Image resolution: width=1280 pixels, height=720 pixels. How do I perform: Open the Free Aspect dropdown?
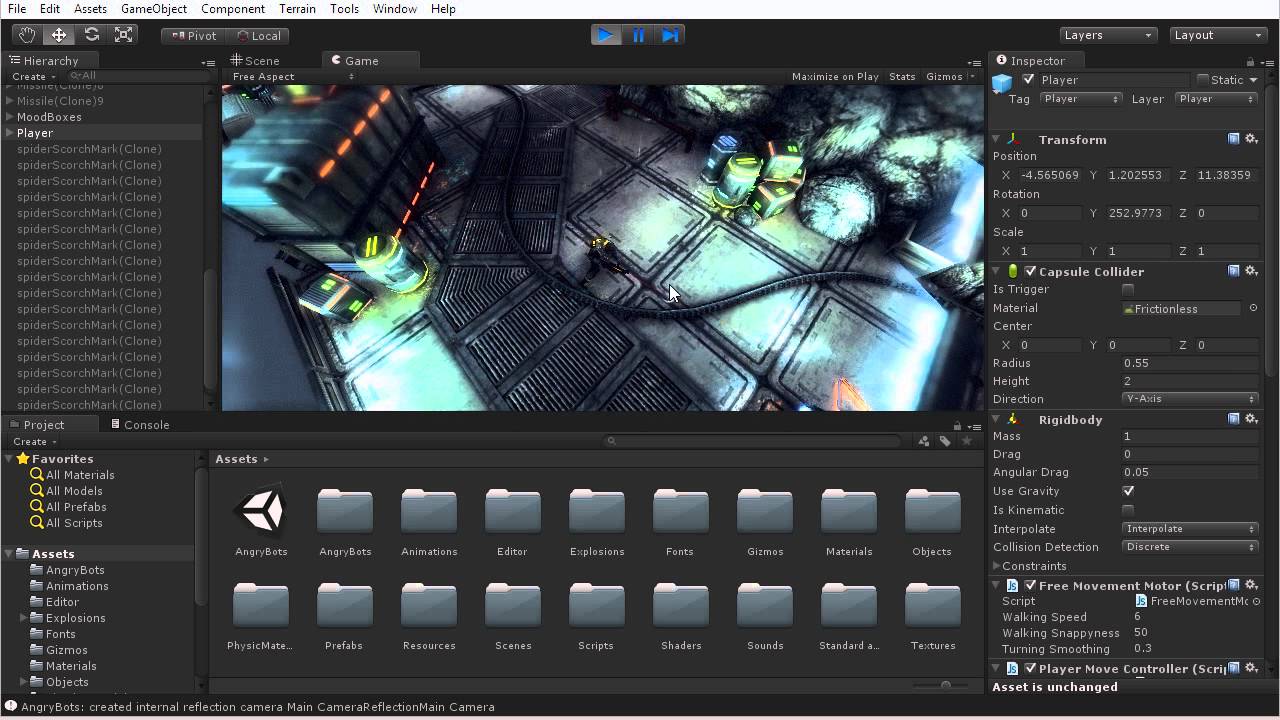point(292,77)
